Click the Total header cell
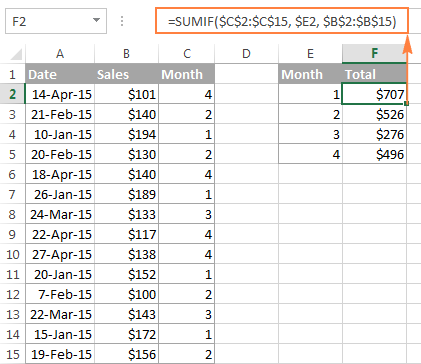 pos(374,74)
